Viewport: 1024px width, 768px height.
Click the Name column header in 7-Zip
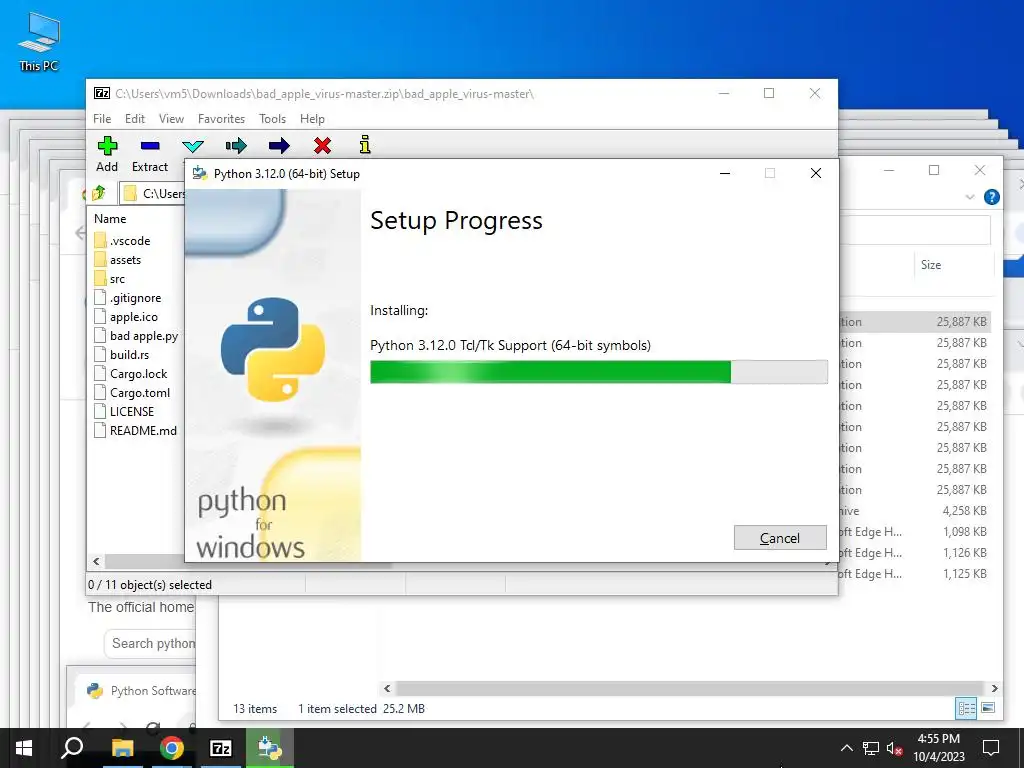pos(110,219)
